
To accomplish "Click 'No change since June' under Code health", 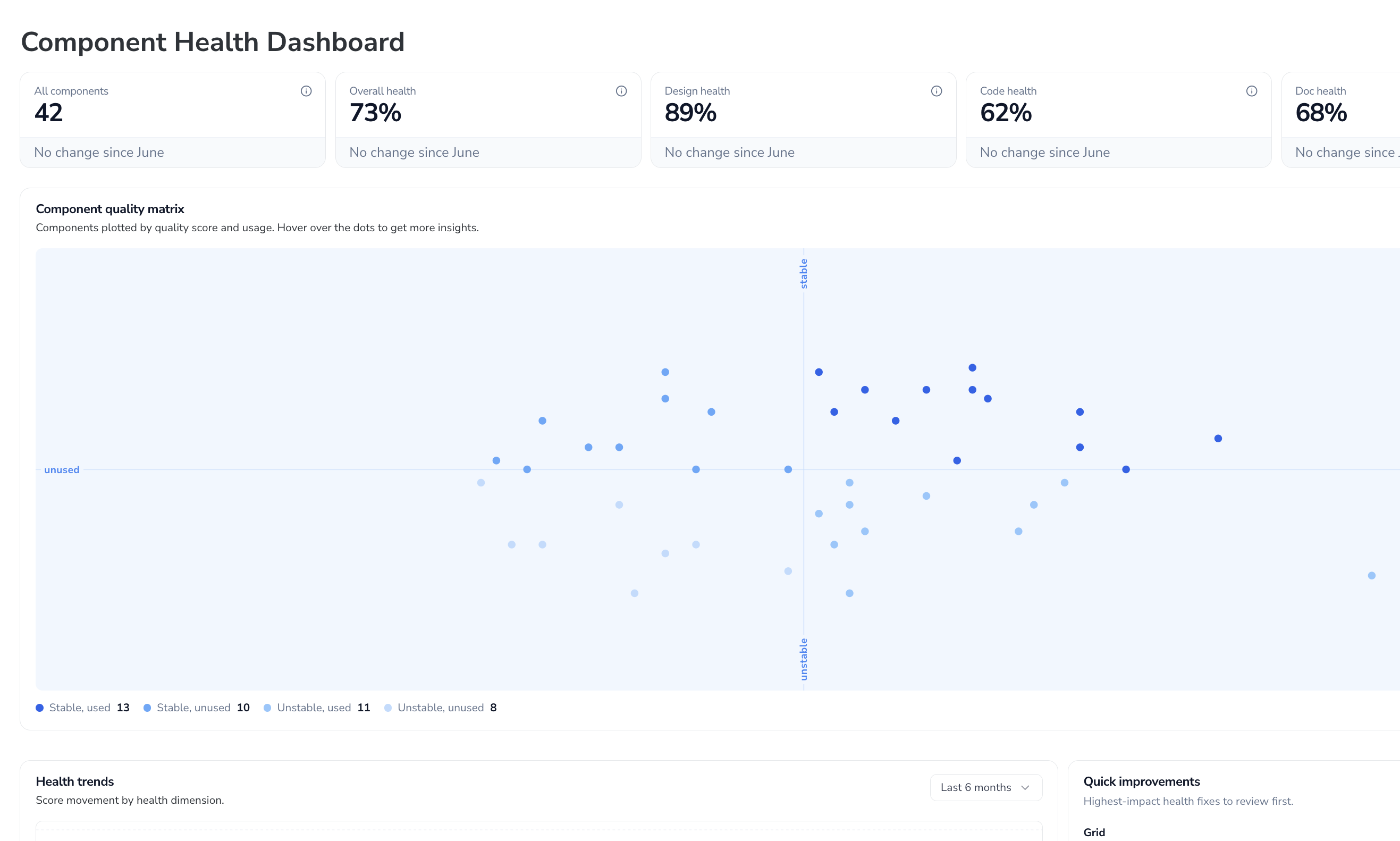I will [x=1045, y=153].
